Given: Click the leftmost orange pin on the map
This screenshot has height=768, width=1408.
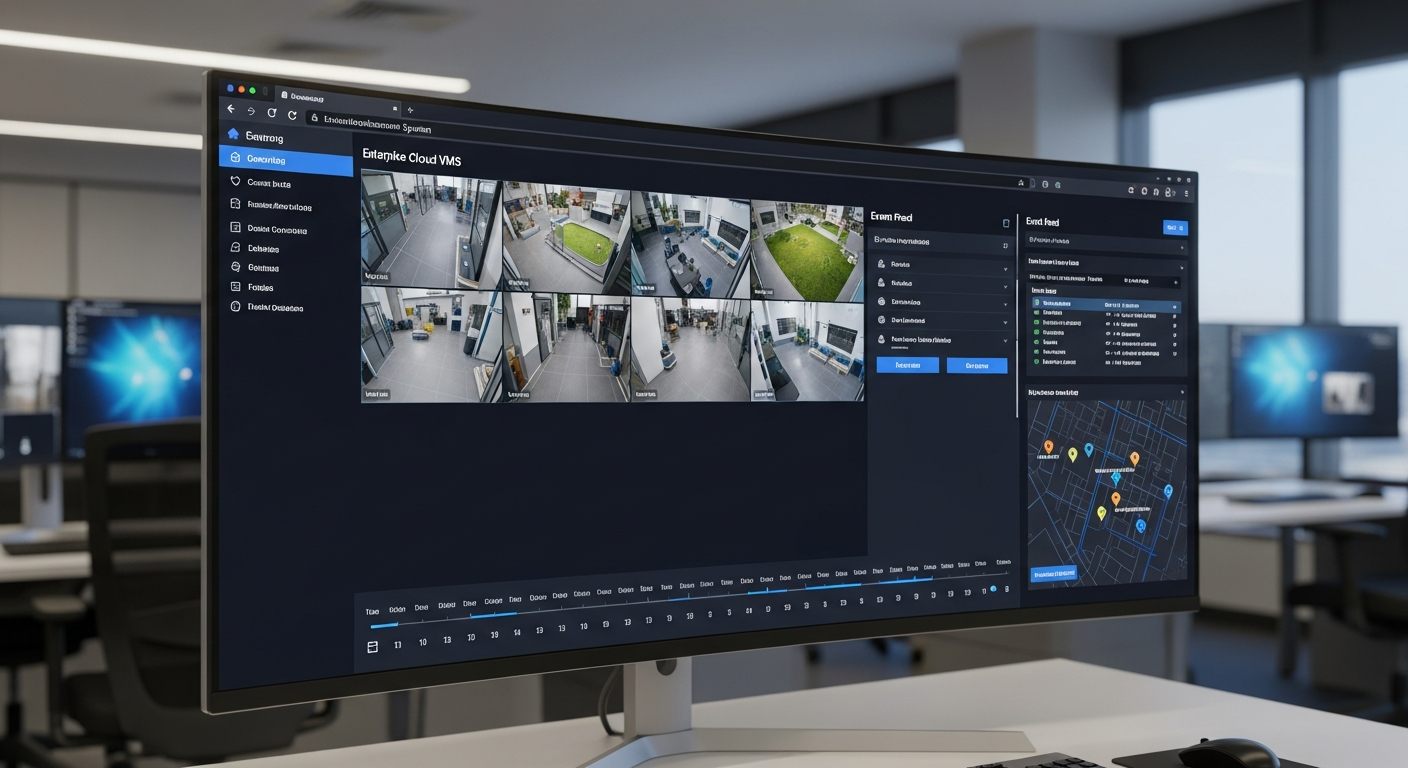Looking at the screenshot, I should 1048,447.
